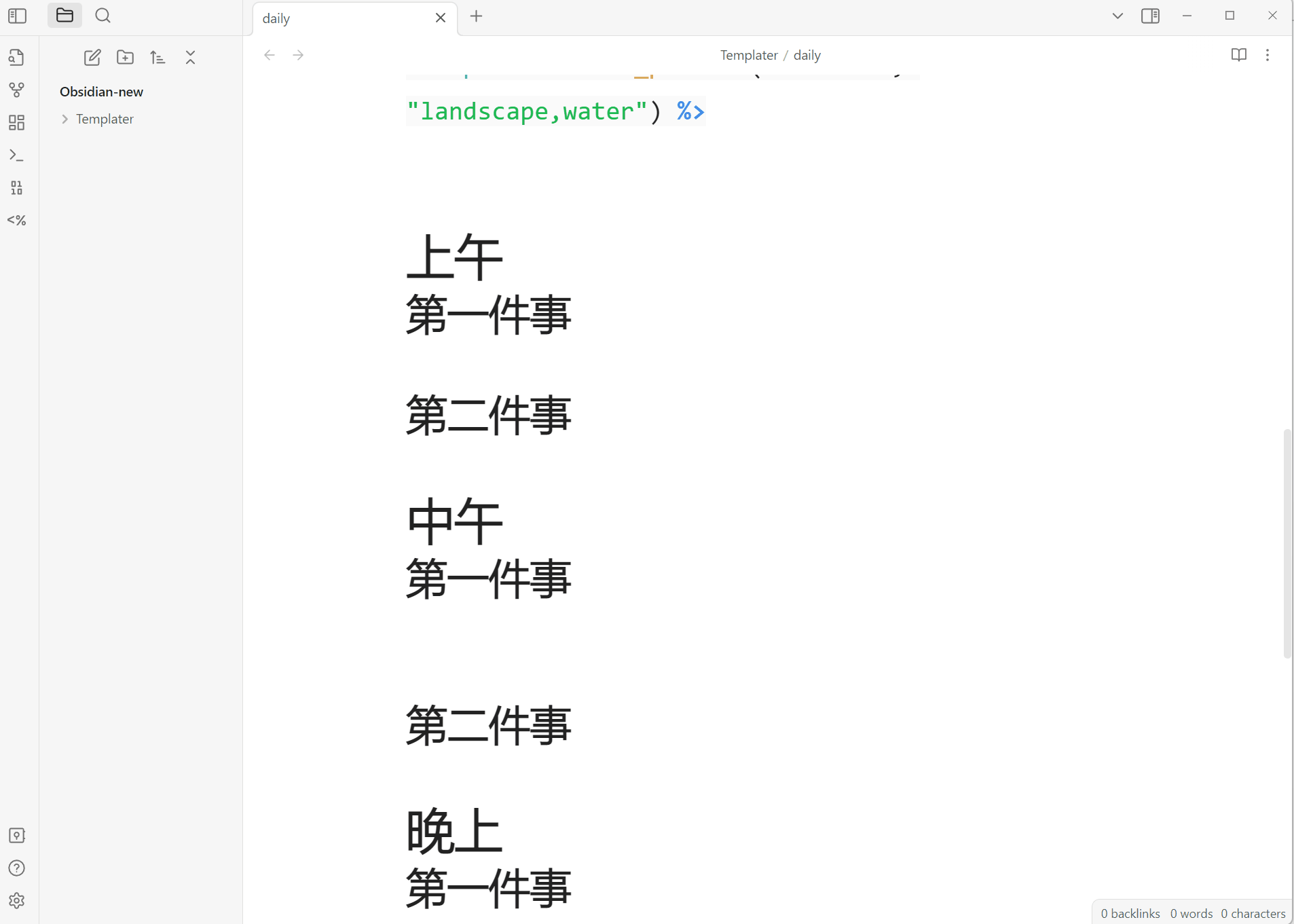Toggle the left sidebar collapse icon
The width and height of the screenshot is (1294, 924).
[17, 16]
